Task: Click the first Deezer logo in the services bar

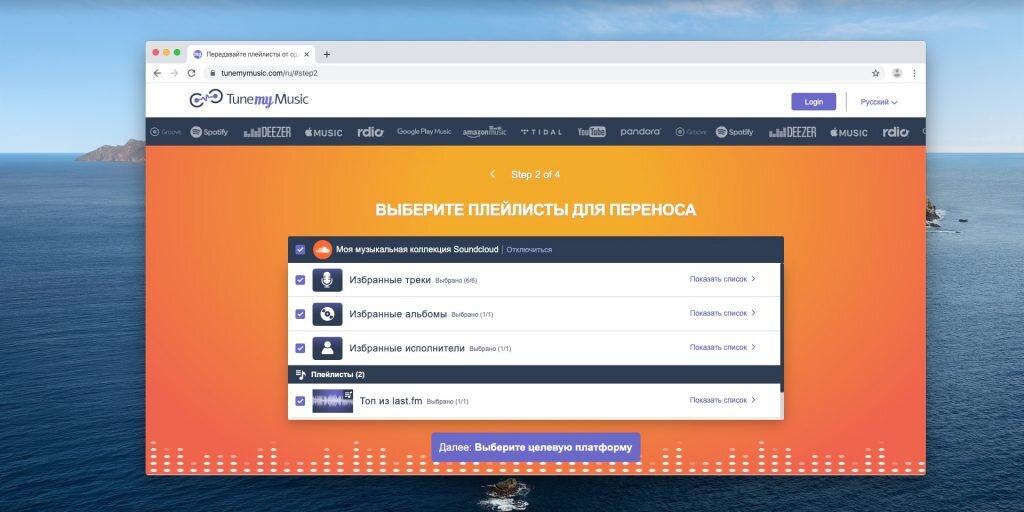Action: coord(267,132)
